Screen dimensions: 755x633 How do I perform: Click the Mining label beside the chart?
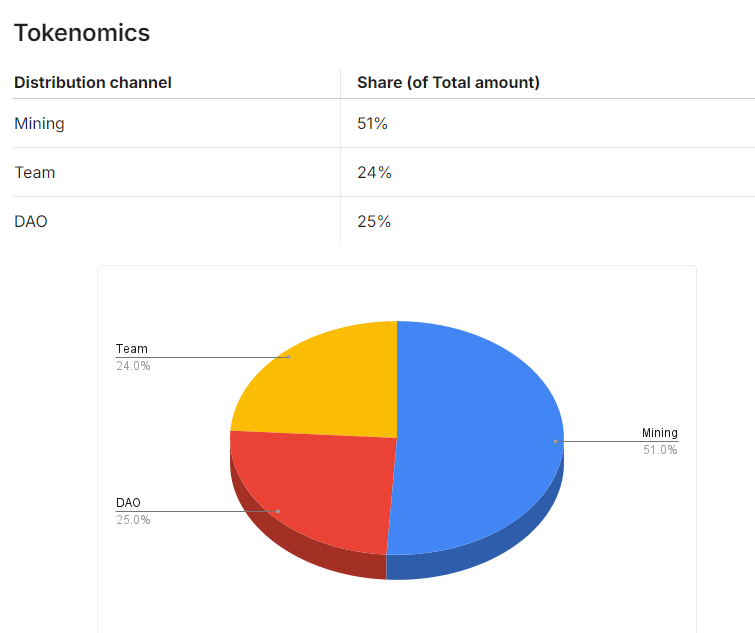660,433
